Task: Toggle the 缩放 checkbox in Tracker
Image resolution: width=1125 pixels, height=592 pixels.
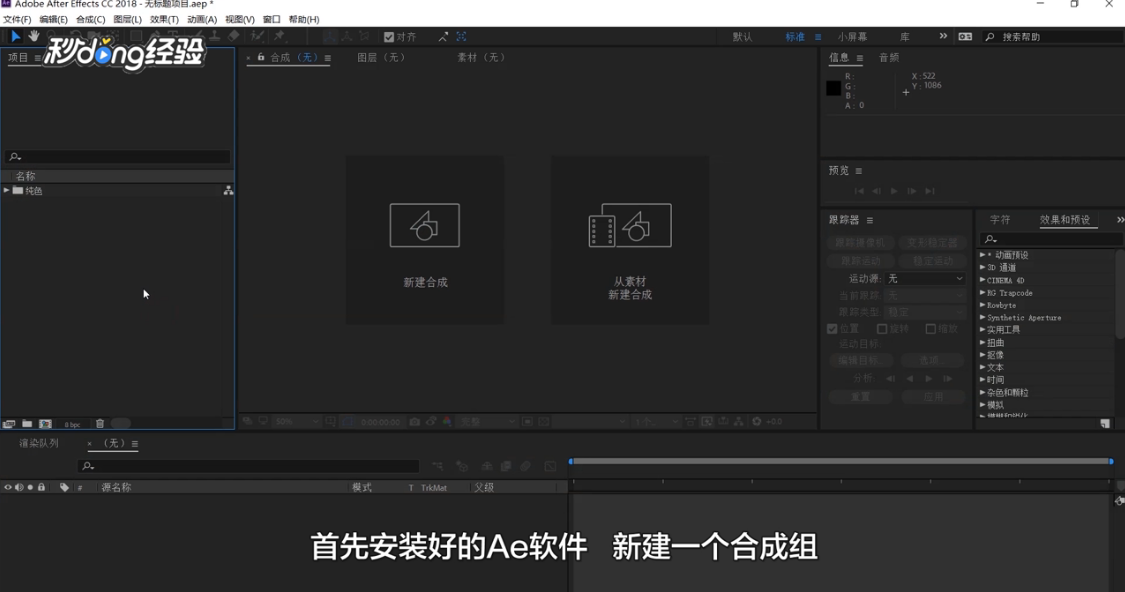Action: point(931,329)
